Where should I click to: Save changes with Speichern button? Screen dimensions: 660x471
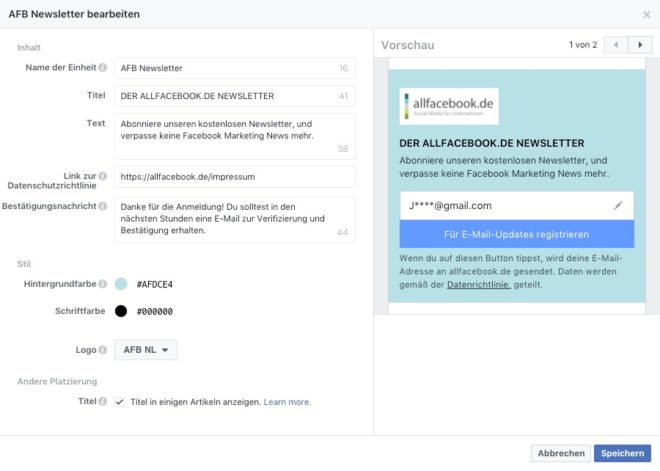coord(622,453)
